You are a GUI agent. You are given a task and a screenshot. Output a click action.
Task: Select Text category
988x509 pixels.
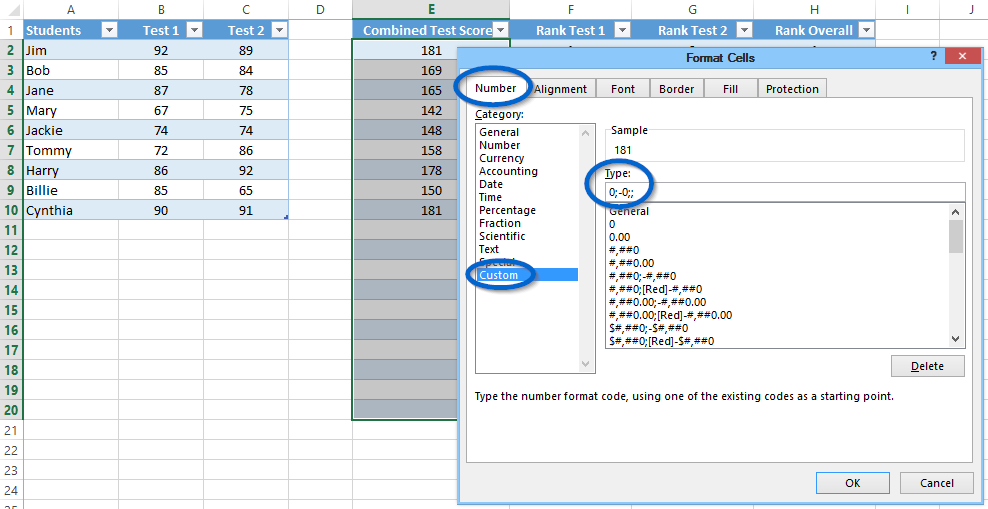click(x=489, y=249)
